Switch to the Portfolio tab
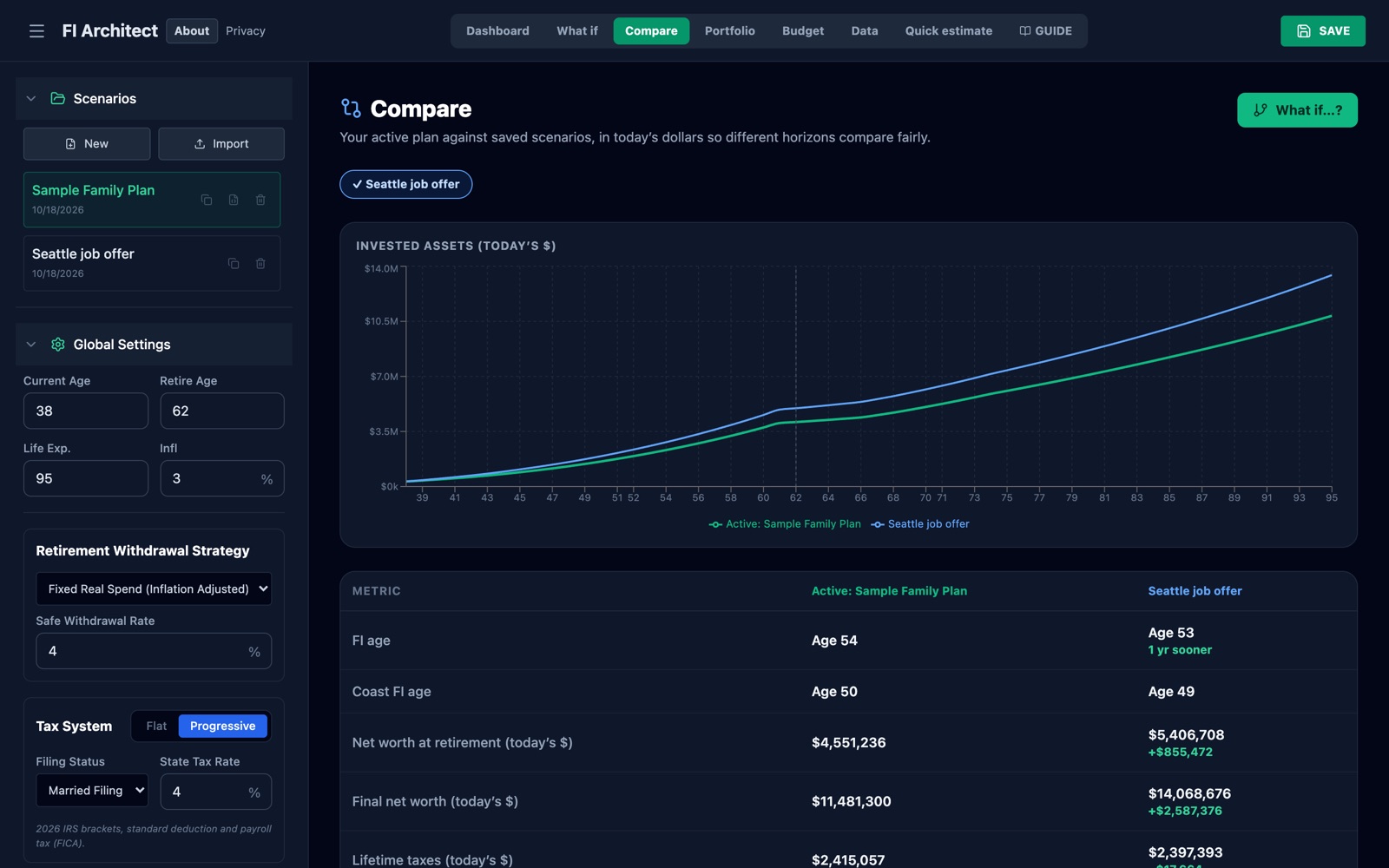Viewport: 1389px width, 868px height. click(x=730, y=31)
